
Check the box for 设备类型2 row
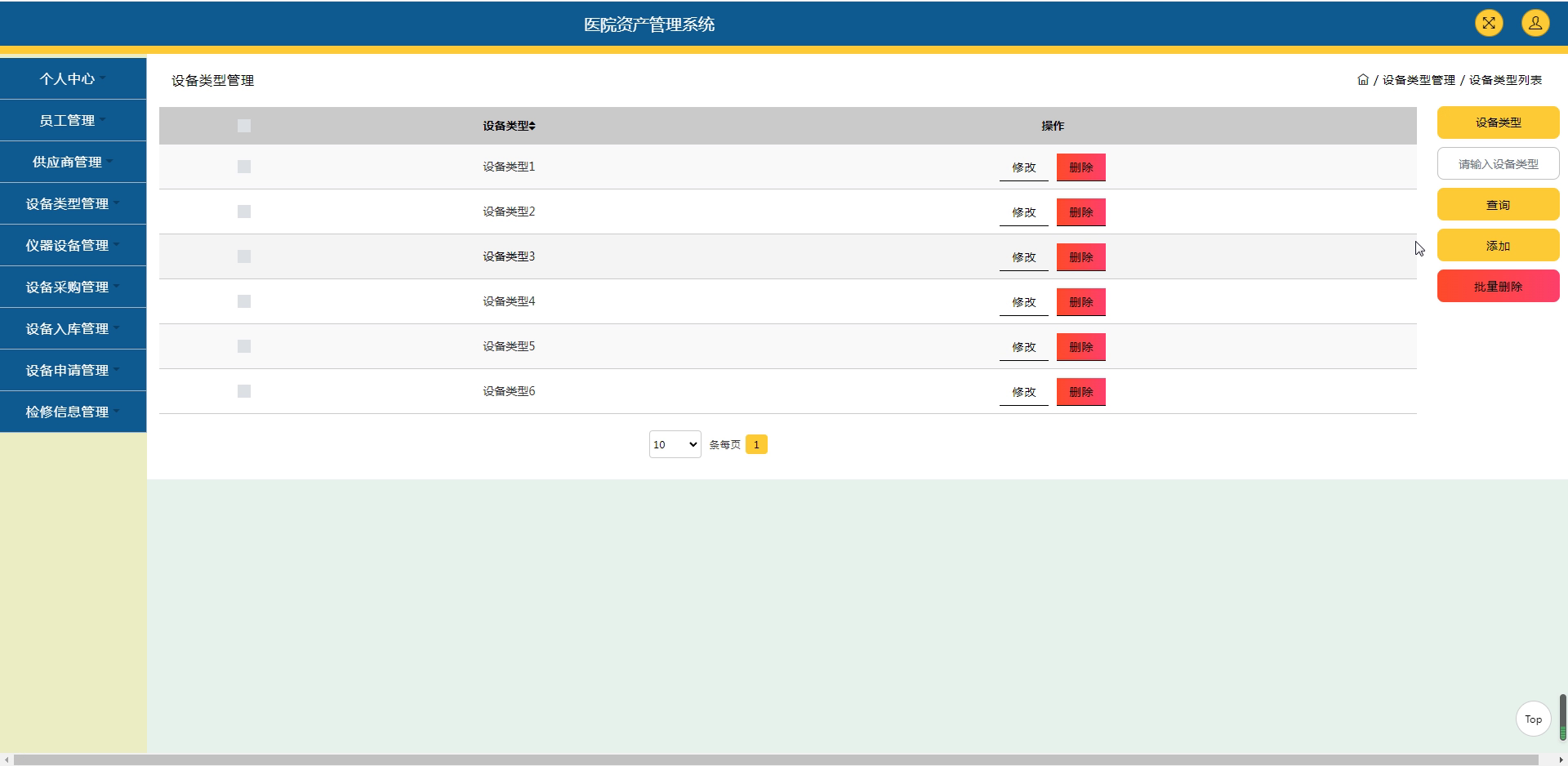tap(244, 212)
